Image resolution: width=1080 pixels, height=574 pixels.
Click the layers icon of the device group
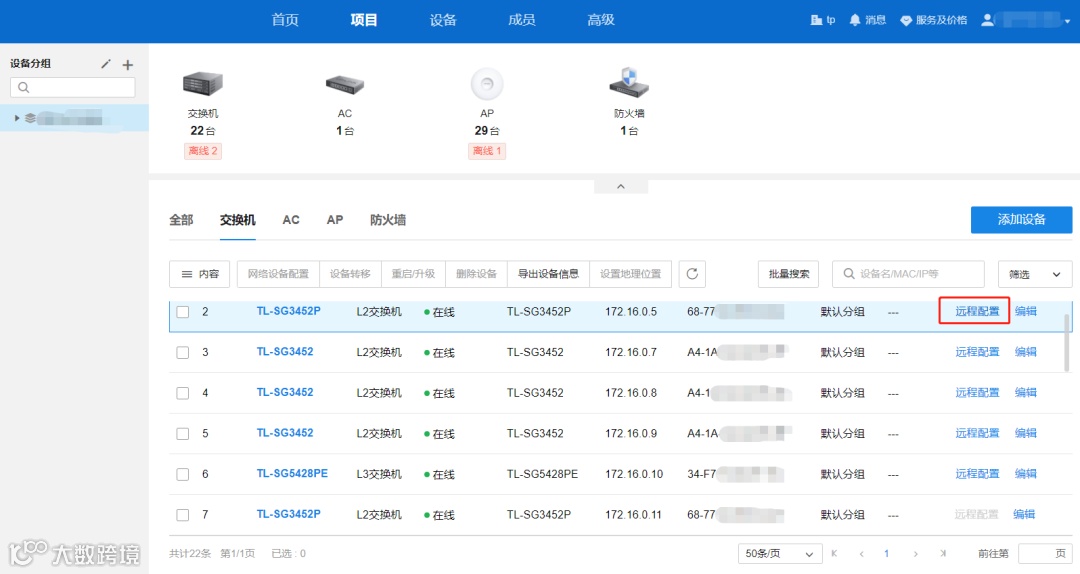pyautogui.click(x=30, y=118)
